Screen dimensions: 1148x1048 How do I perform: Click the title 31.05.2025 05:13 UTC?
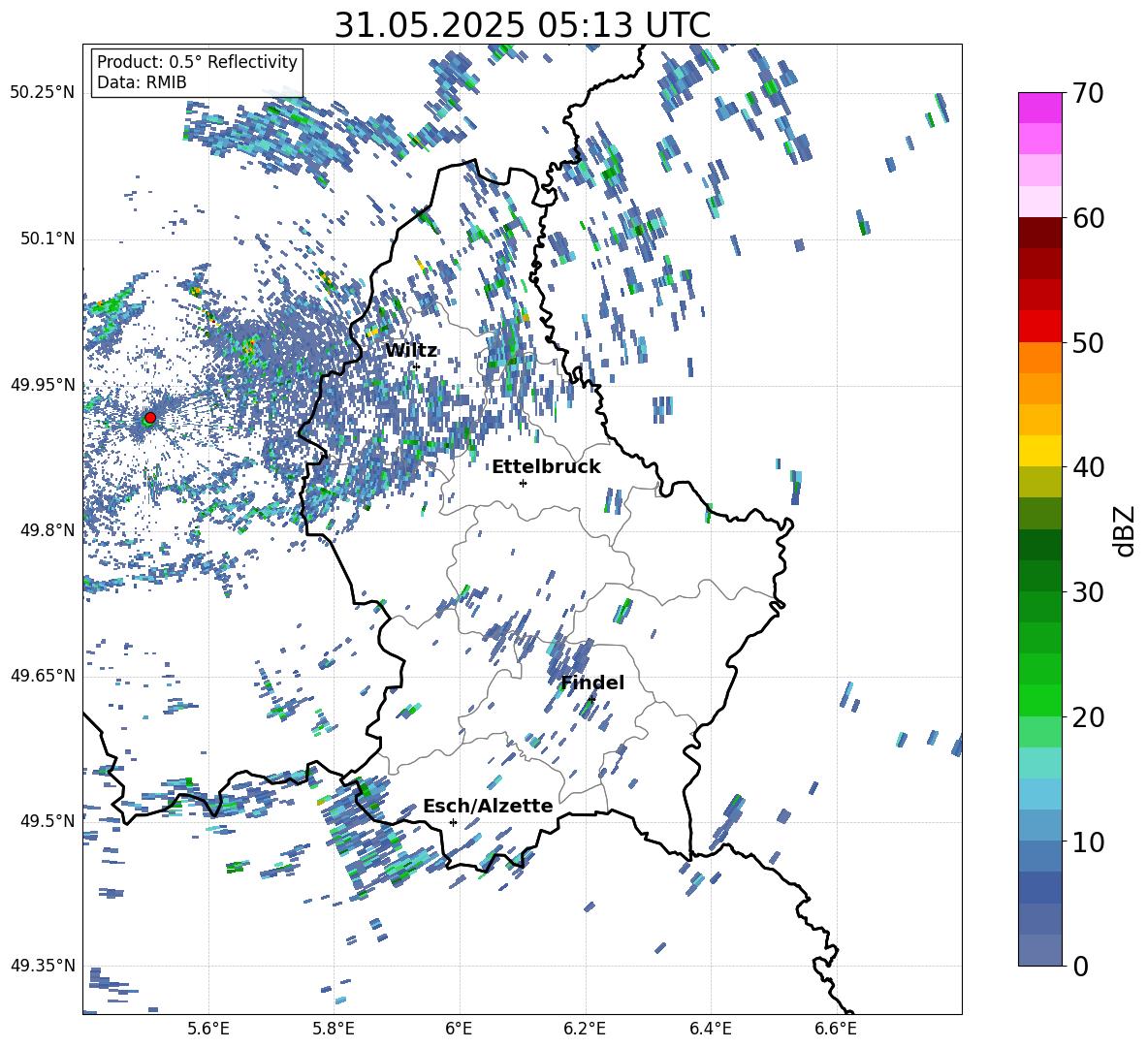point(523,25)
